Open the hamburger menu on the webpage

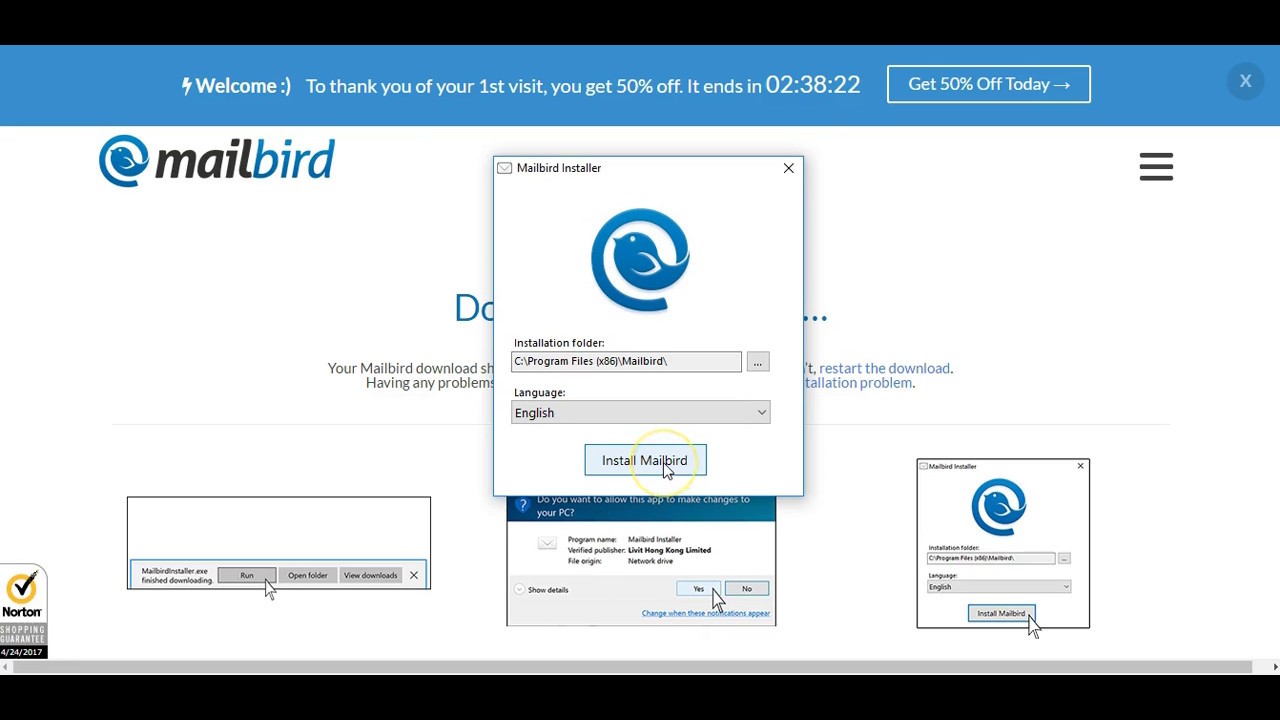pos(1156,167)
